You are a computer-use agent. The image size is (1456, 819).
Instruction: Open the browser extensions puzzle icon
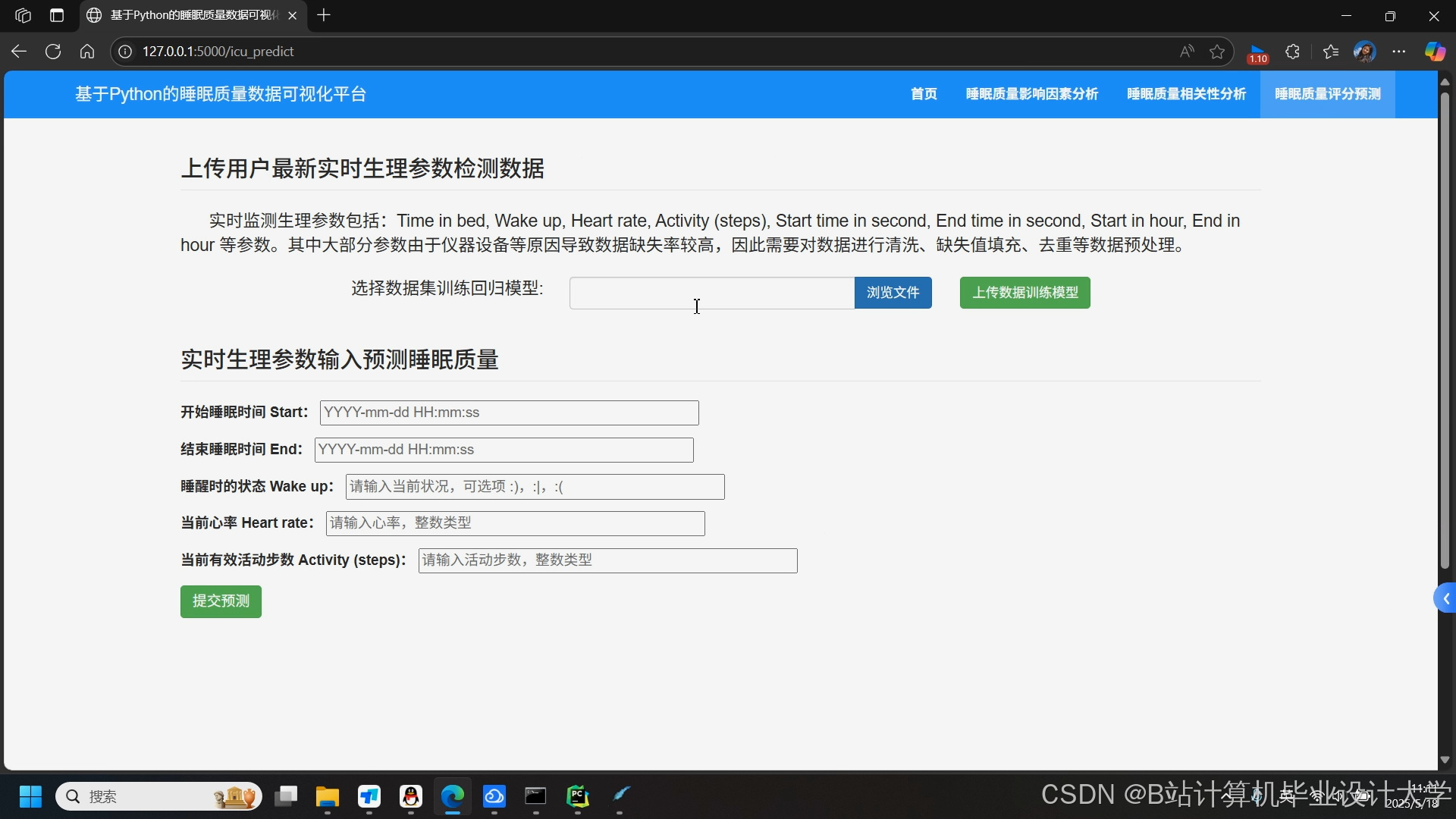pos(1293,52)
